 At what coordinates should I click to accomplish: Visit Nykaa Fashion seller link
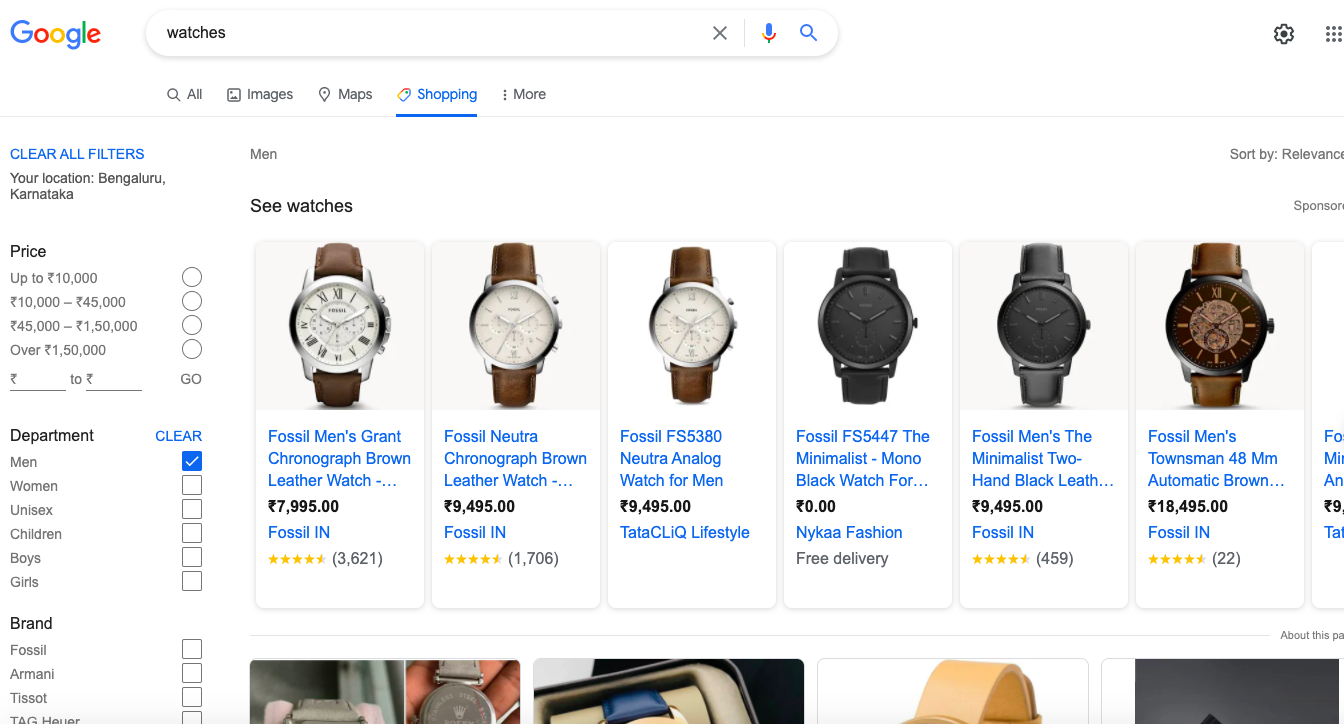(849, 532)
